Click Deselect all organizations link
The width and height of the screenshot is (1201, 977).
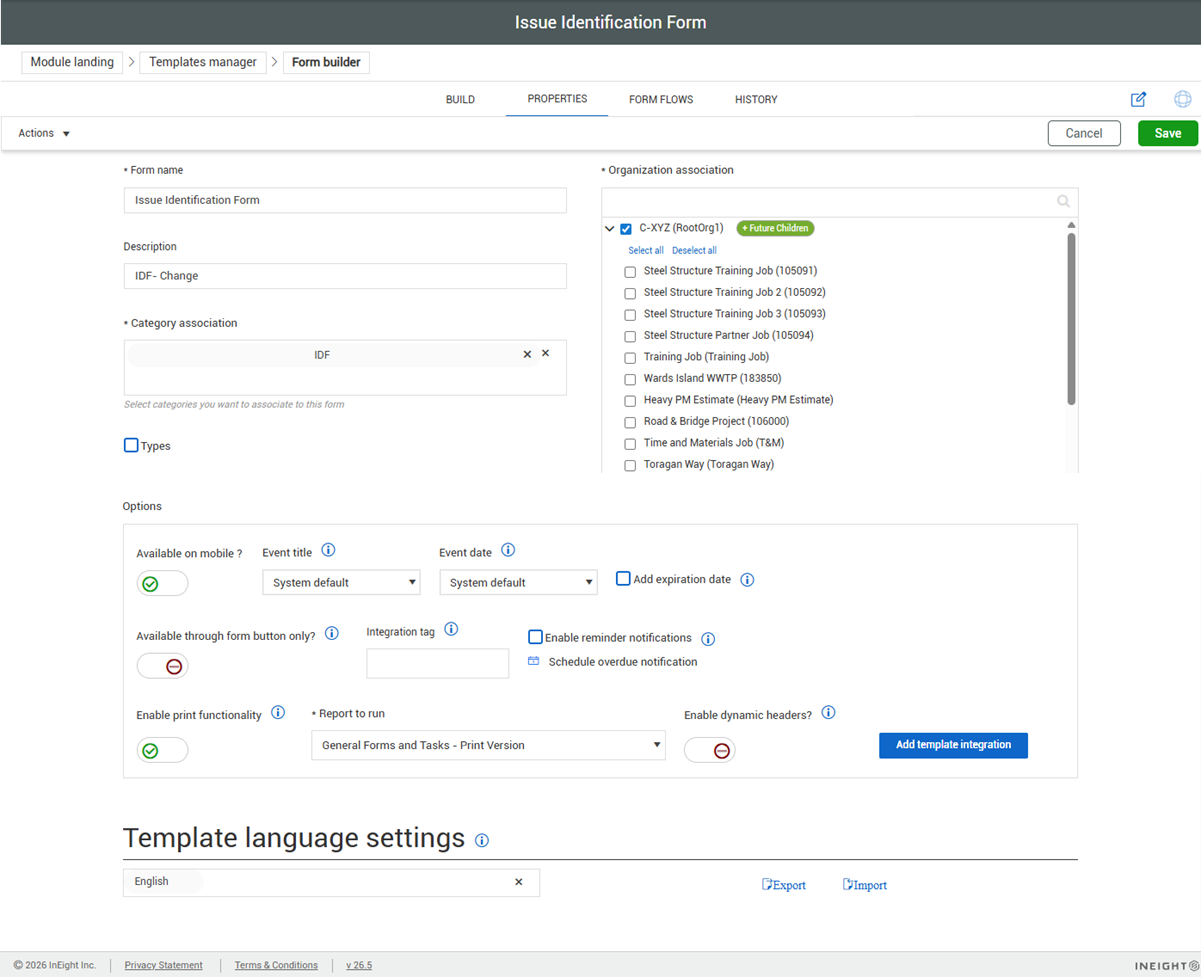(x=694, y=251)
